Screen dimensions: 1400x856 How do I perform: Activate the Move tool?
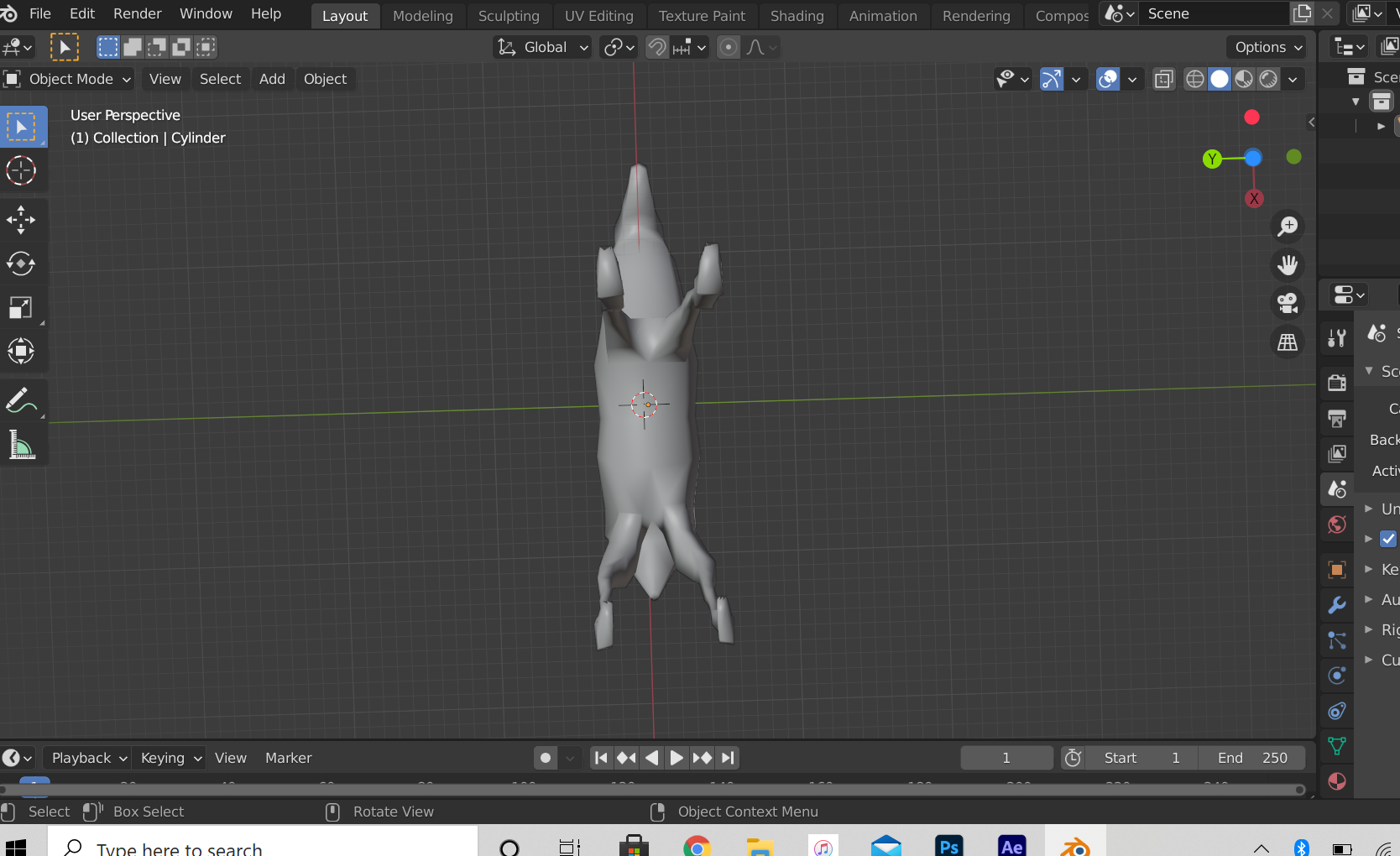pos(21,220)
